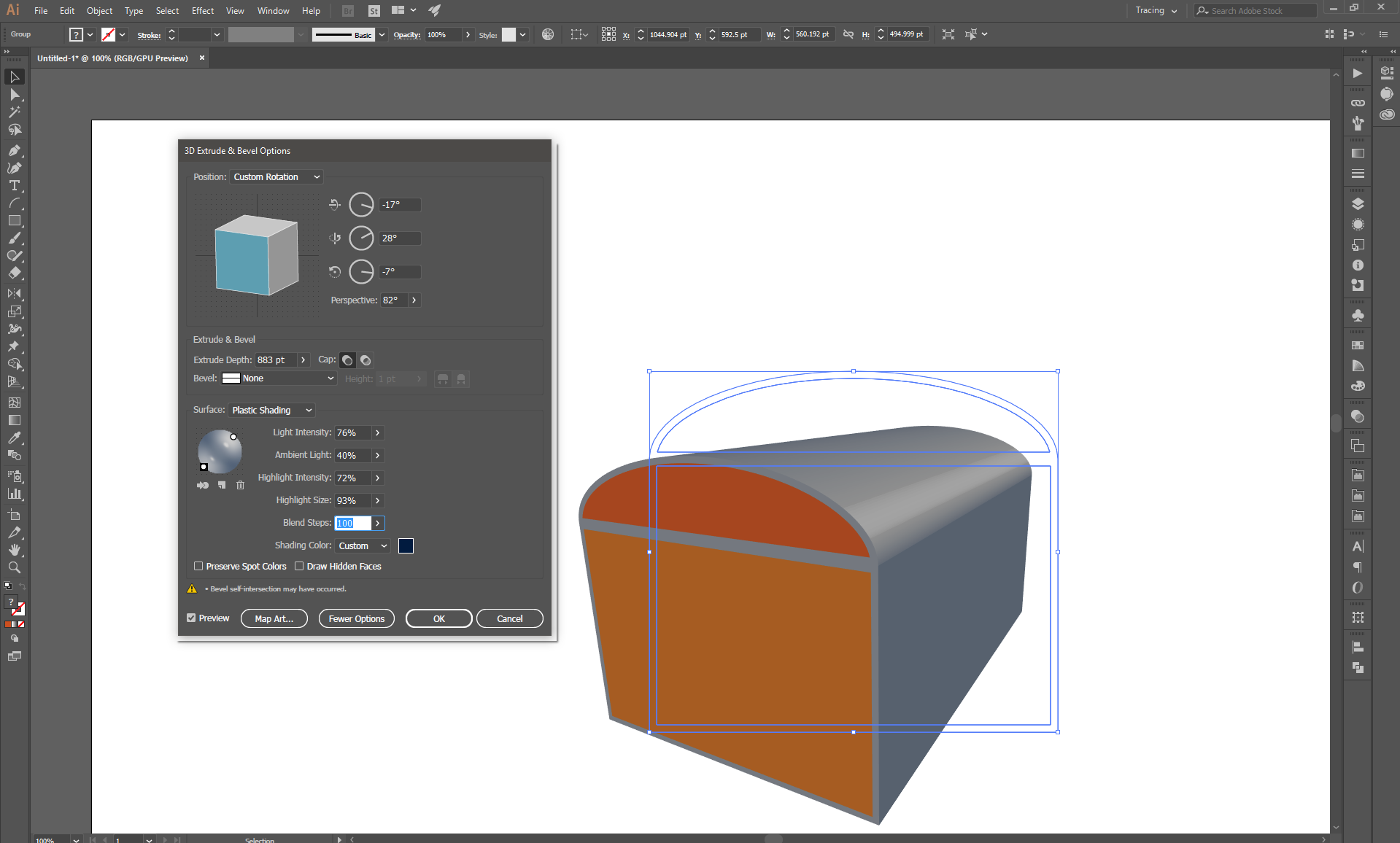Screen dimensions: 1400x843
Task: Expand the Extrude Depth slider arrow
Action: tap(303, 360)
